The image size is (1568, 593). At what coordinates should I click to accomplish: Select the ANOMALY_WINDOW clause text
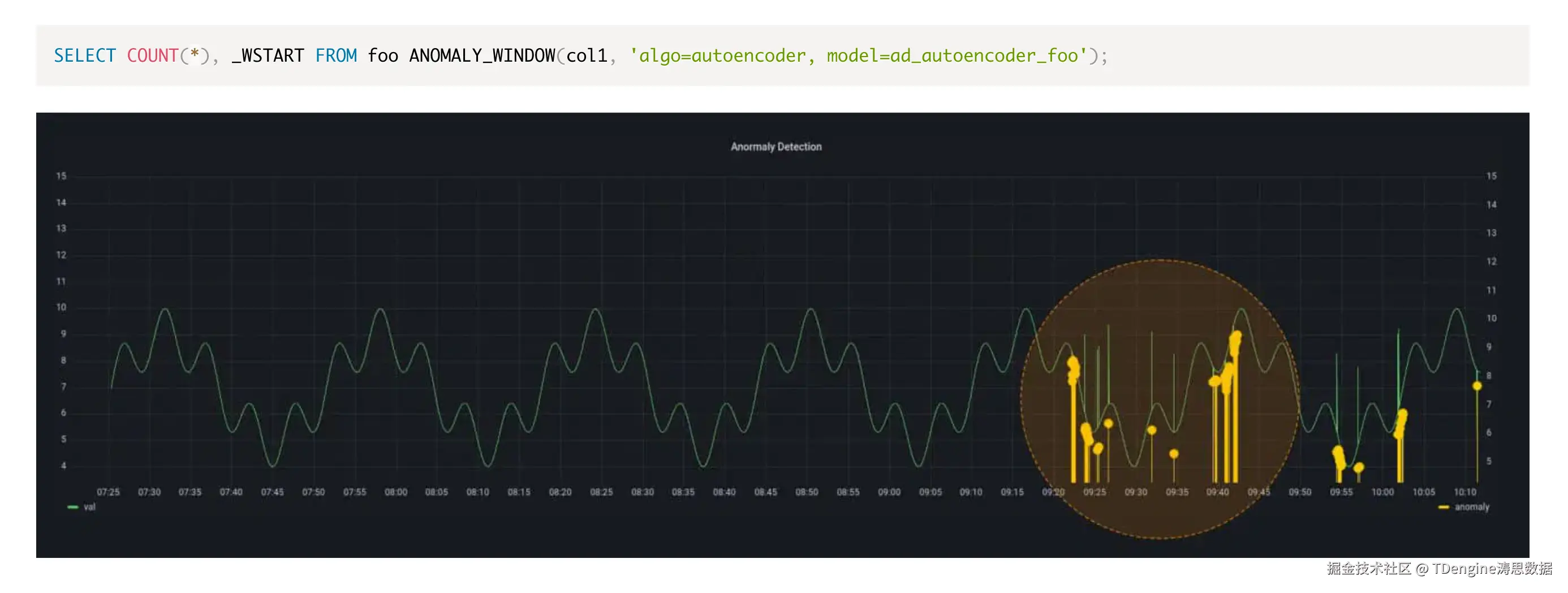pos(481,55)
